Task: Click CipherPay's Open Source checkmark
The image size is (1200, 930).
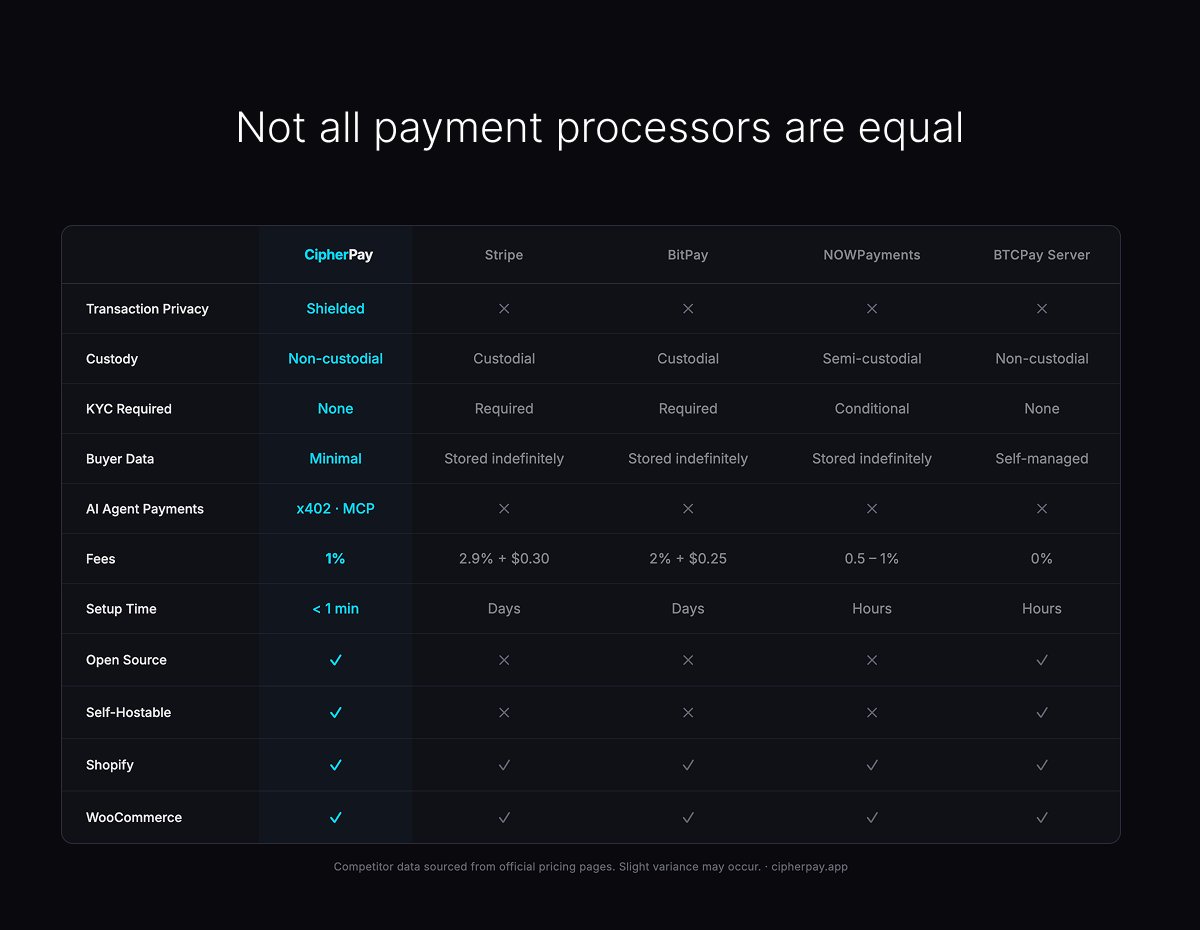Action: click(336, 660)
